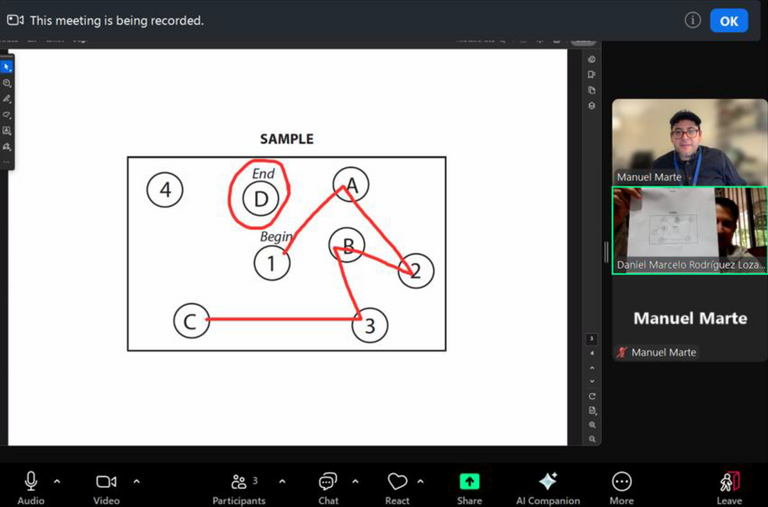Toggle camera with Video button
This screenshot has height=507, width=768.
tap(106, 488)
